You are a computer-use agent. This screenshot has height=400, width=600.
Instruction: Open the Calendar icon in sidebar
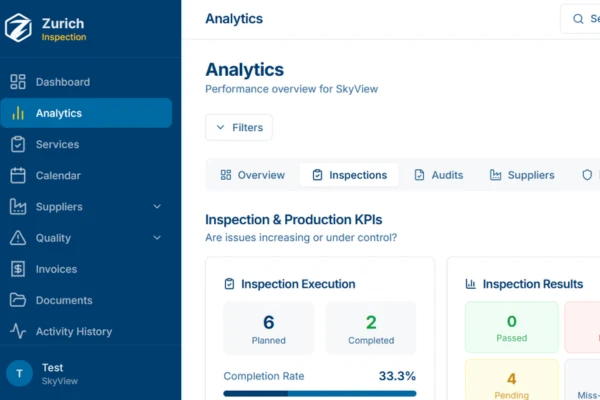pos(18,175)
